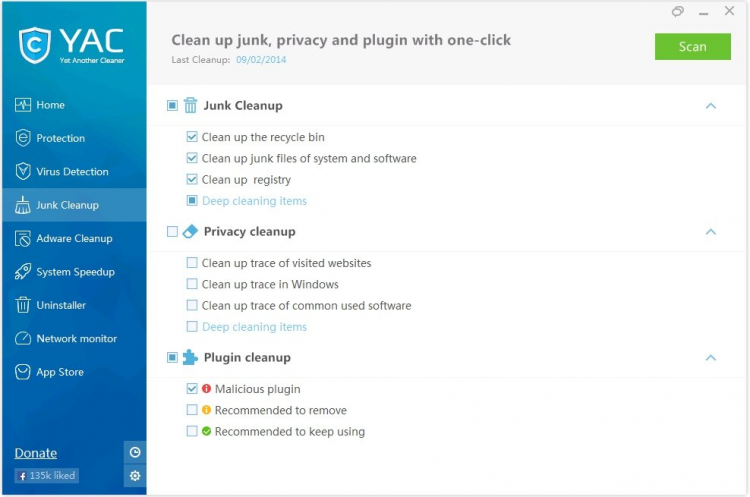Viewport: 750px width, 497px height.
Task: Click the Facebook 135k liked badge
Action: tap(46, 476)
